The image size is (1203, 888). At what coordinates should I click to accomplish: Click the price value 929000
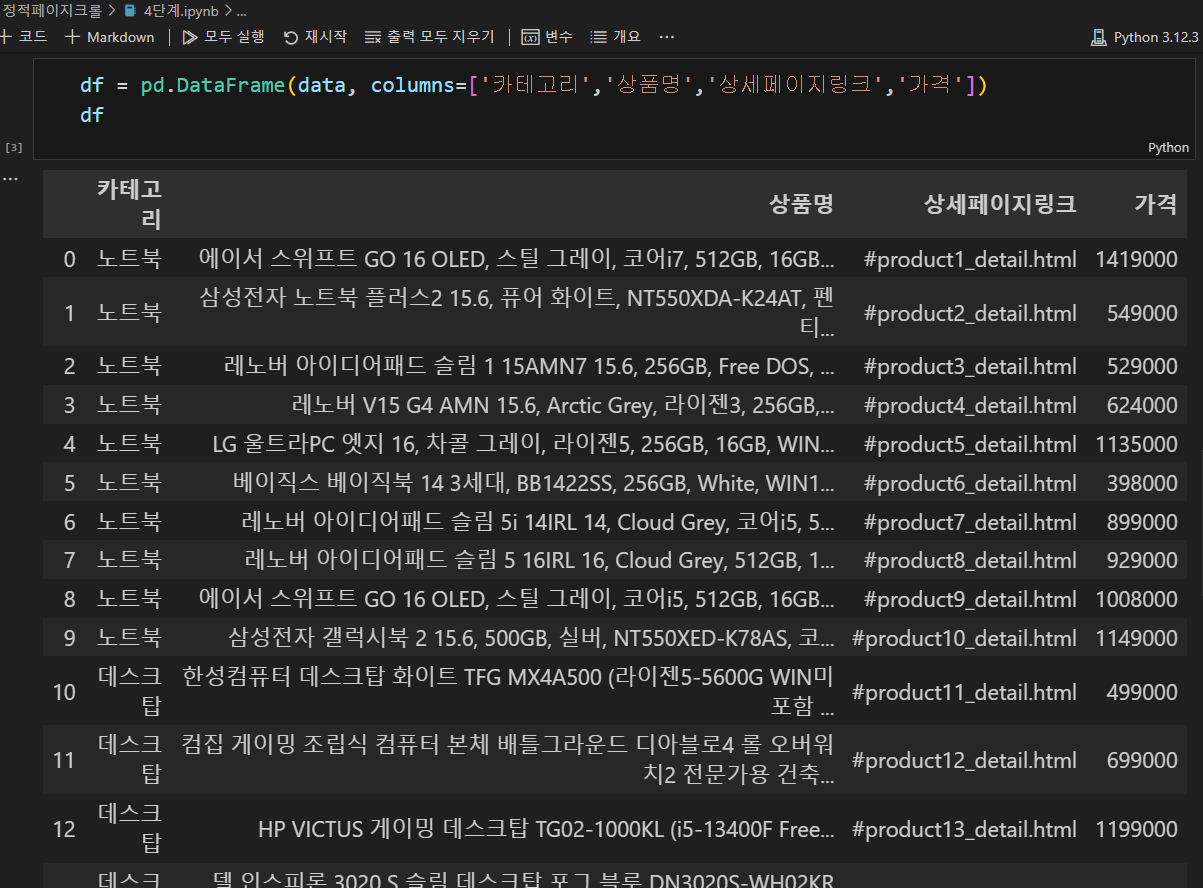[x=1142, y=560]
